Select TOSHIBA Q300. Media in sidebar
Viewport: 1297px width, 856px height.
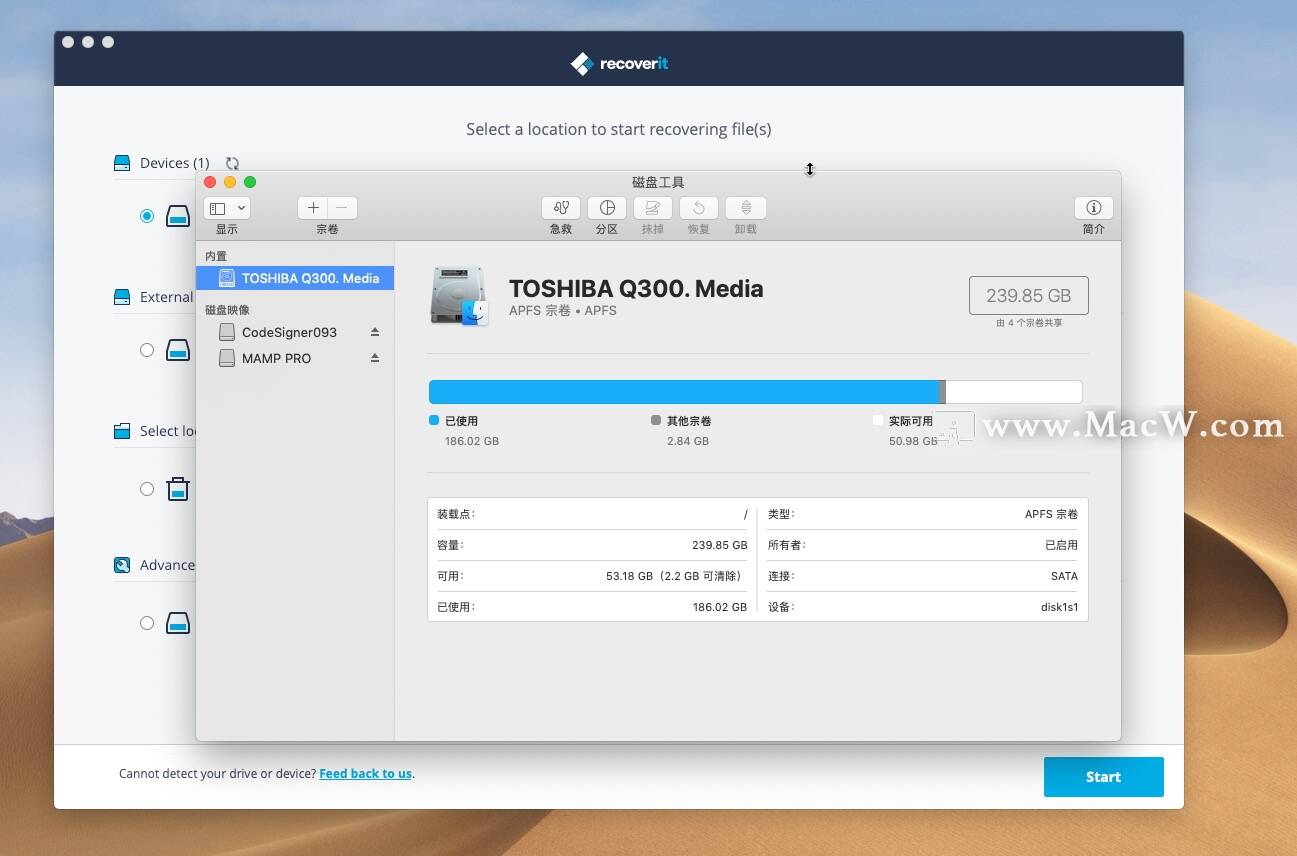[x=295, y=278]
